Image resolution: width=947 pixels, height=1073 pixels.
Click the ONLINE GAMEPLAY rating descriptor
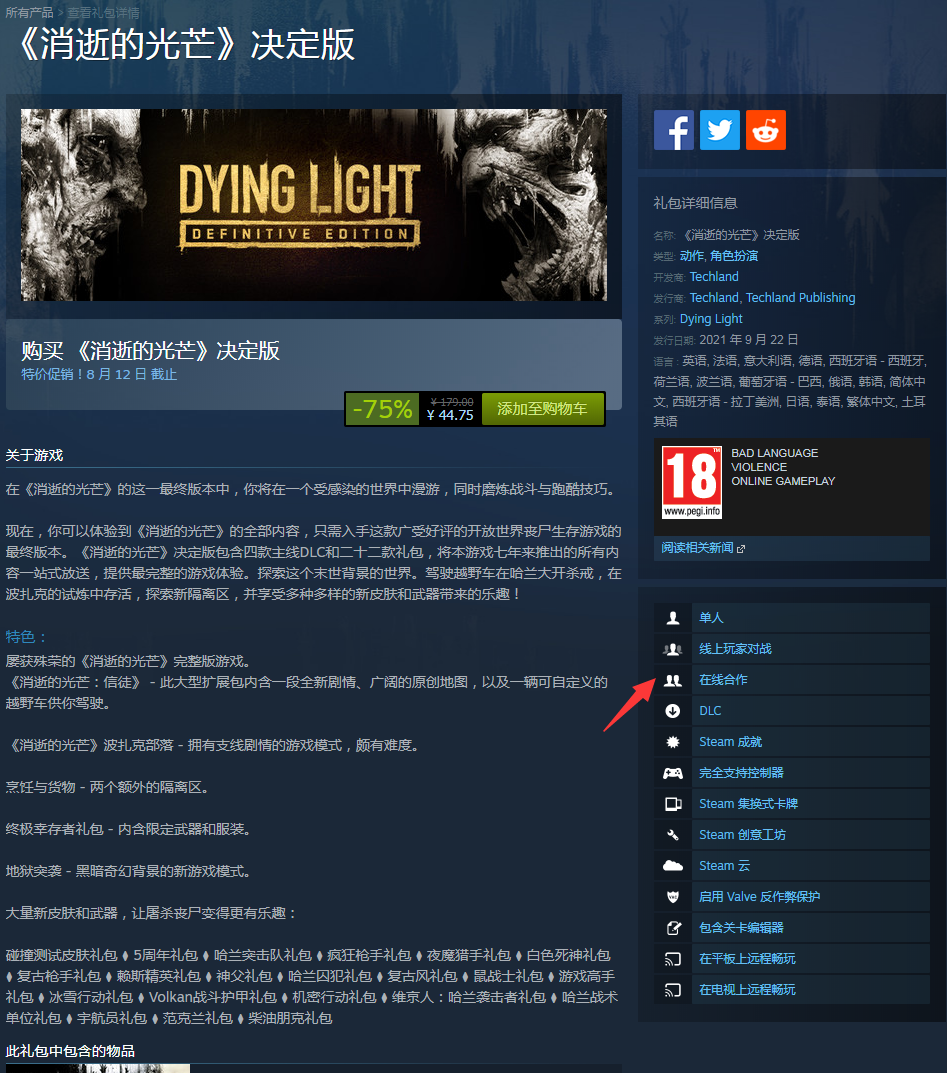[783, 482]
